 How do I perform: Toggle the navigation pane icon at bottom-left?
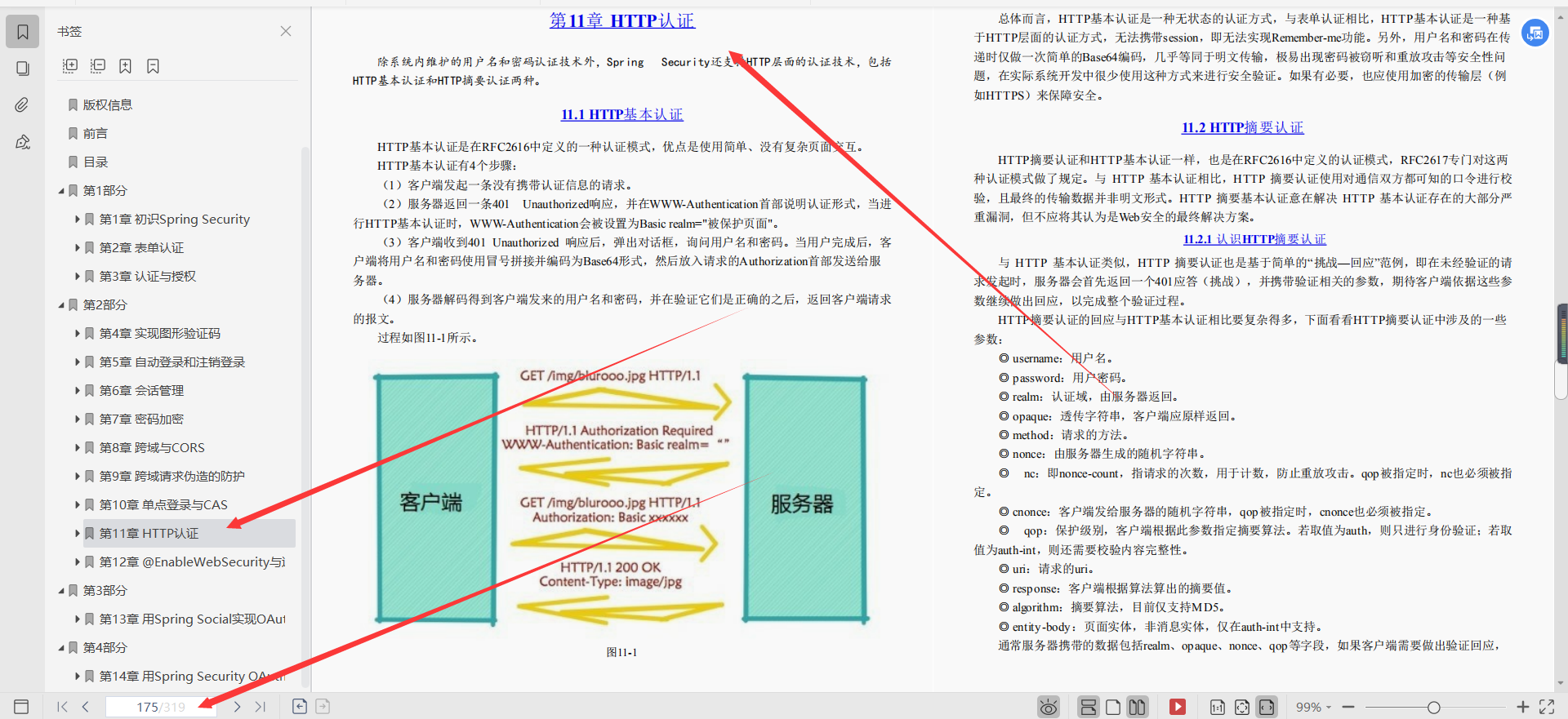pos(21,707)
